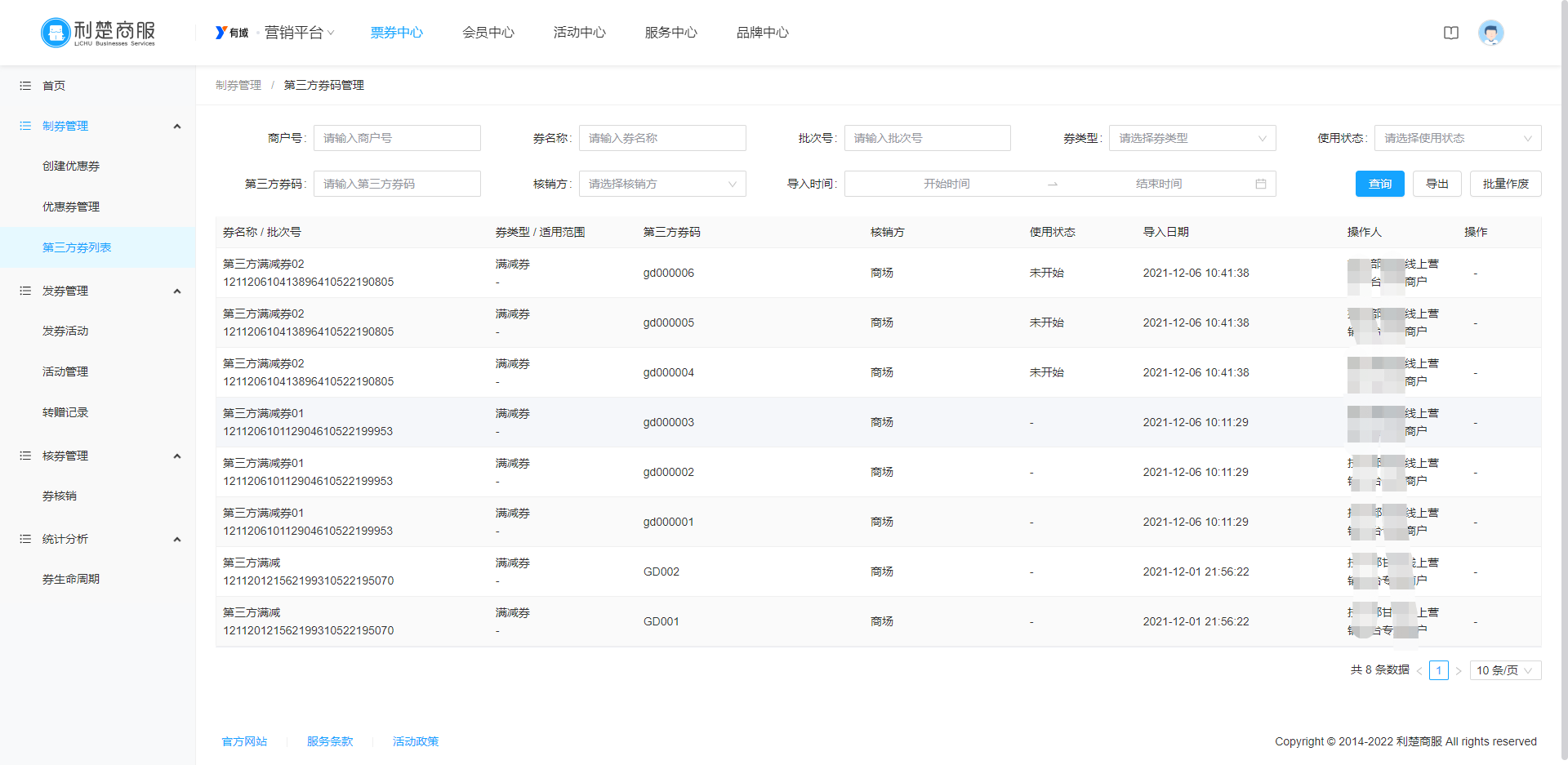Click coupon code gd000006 cell

[669, 273]
